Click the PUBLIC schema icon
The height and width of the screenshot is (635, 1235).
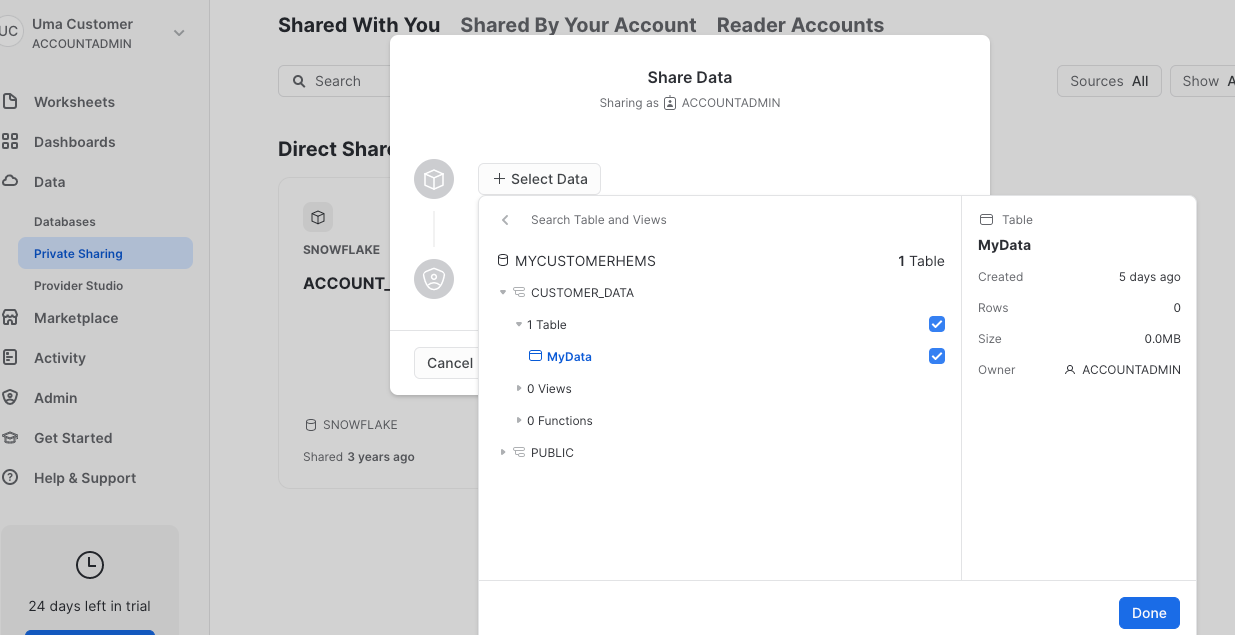click(519, 453)
